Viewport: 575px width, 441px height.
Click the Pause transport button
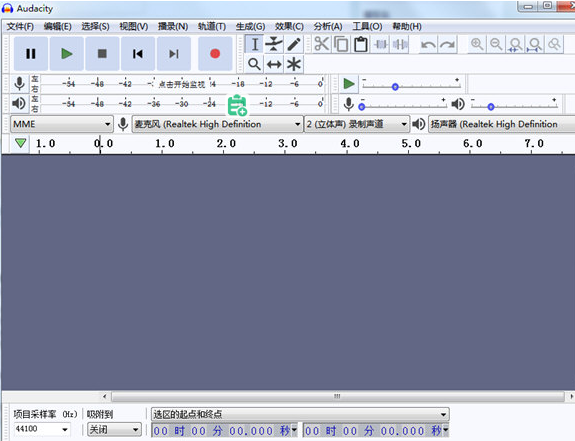tap(31, 54)
